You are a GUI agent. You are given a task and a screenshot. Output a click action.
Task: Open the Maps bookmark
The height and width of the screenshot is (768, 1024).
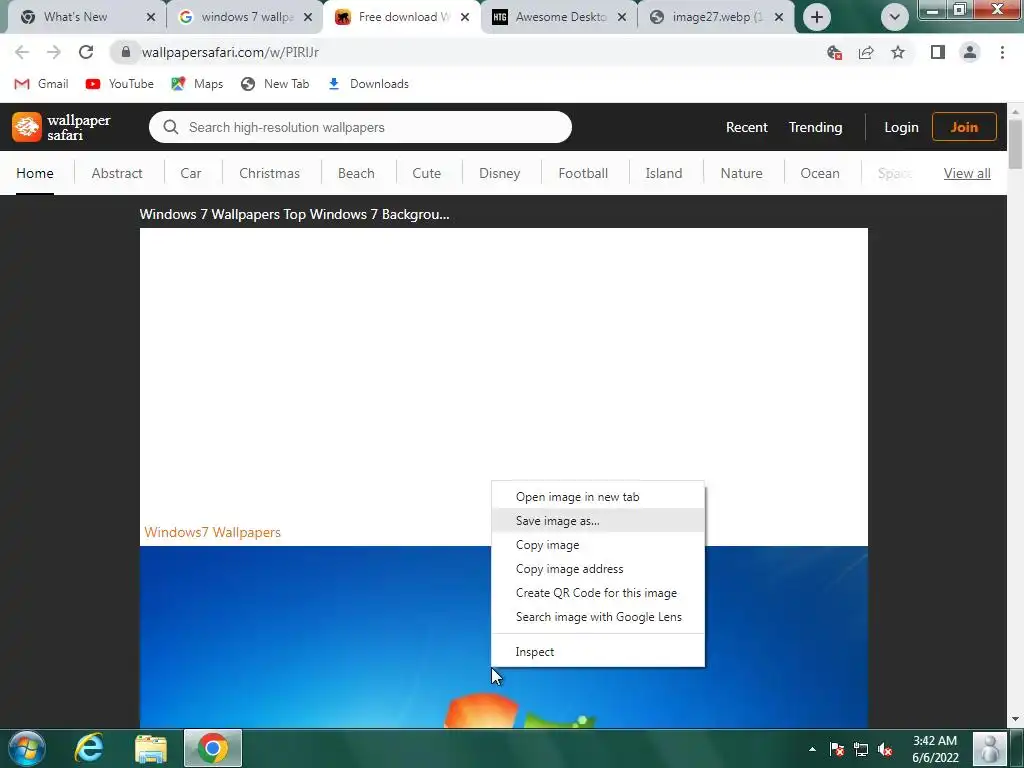(197, 84)
